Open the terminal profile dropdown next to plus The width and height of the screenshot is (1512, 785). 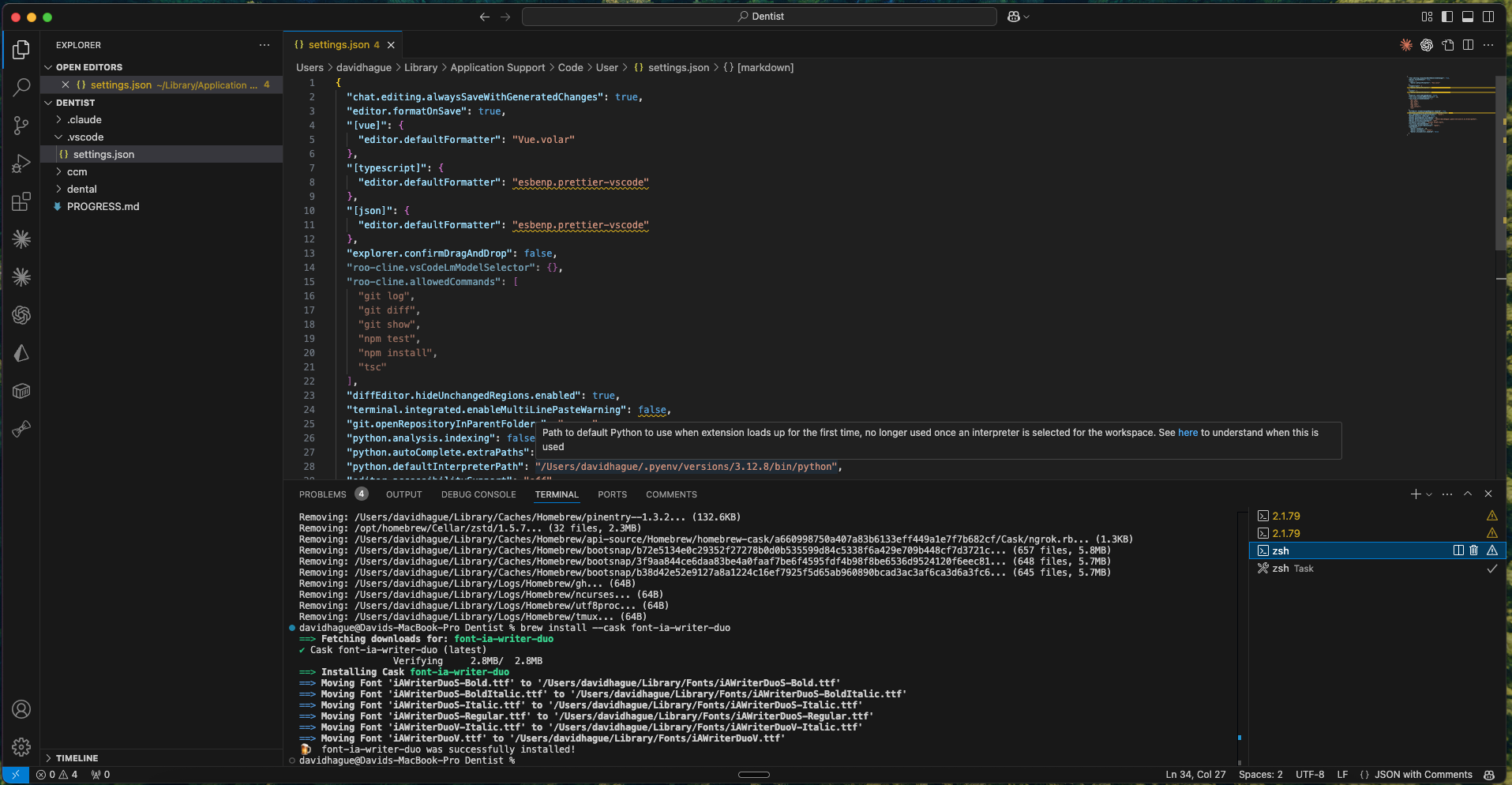[x=1431, y=494]
